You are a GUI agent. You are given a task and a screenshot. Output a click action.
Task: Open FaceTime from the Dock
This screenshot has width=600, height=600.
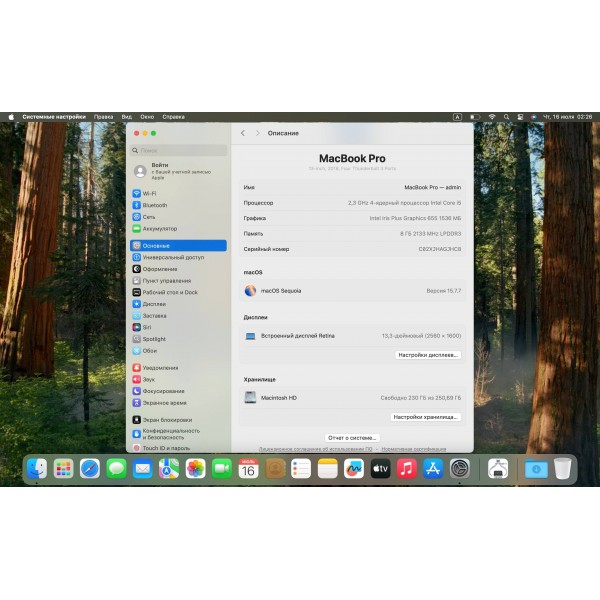tap(222, 468)
